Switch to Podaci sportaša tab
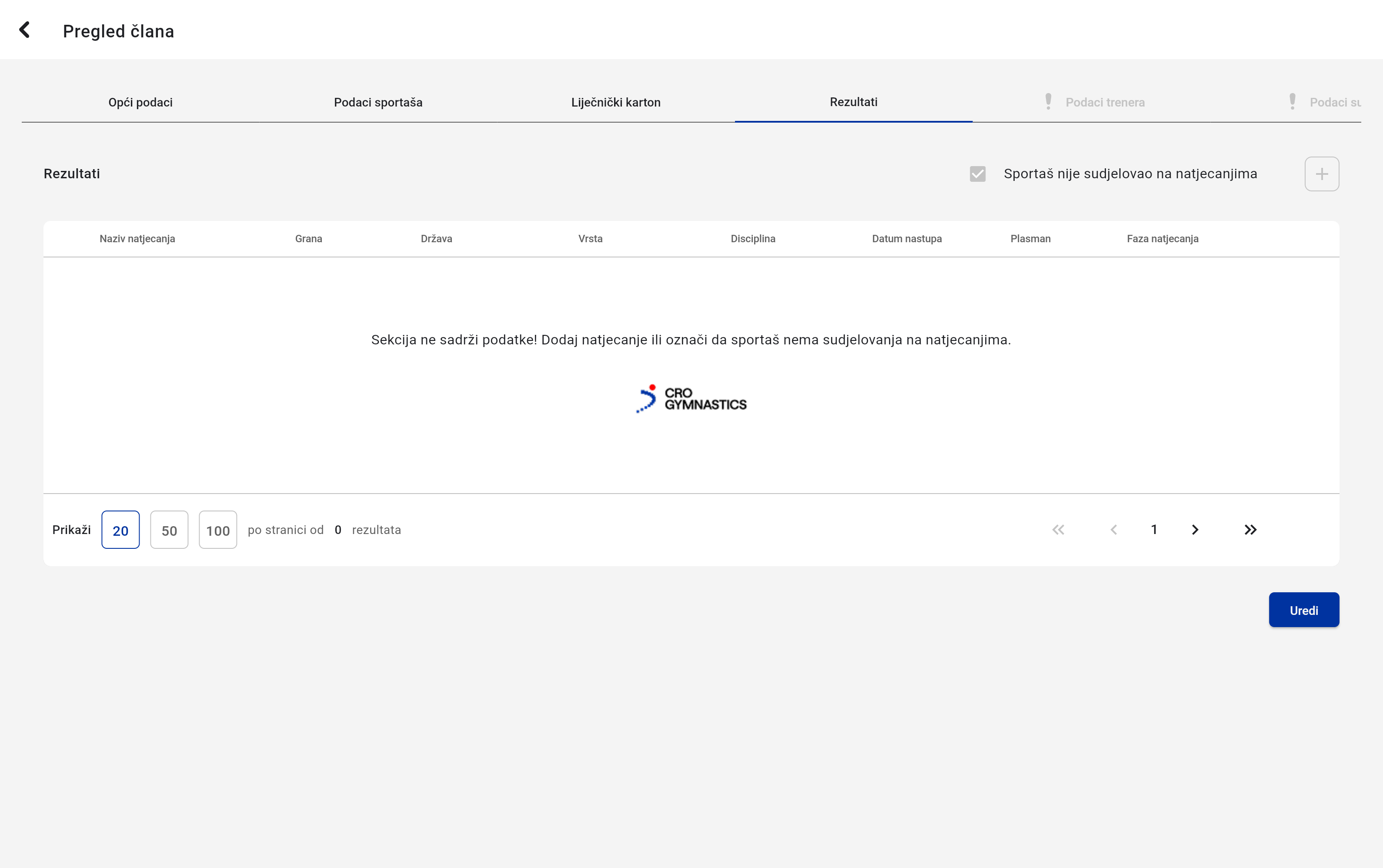Image resolution: width=1383 pixels, height=868 pixels. click(378, 102)
